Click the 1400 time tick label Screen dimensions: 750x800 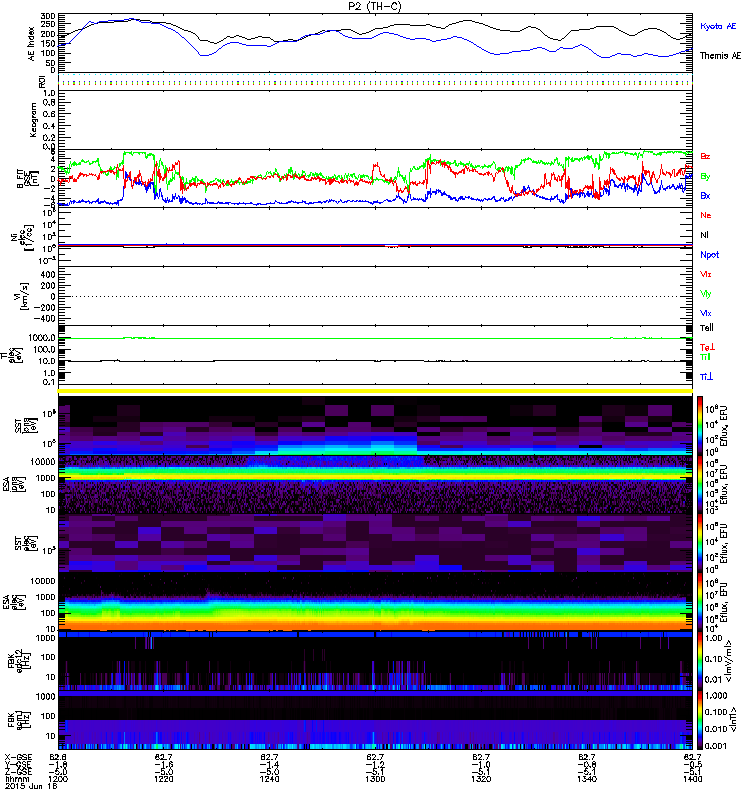pyautogui.click(x=692, y=779)
